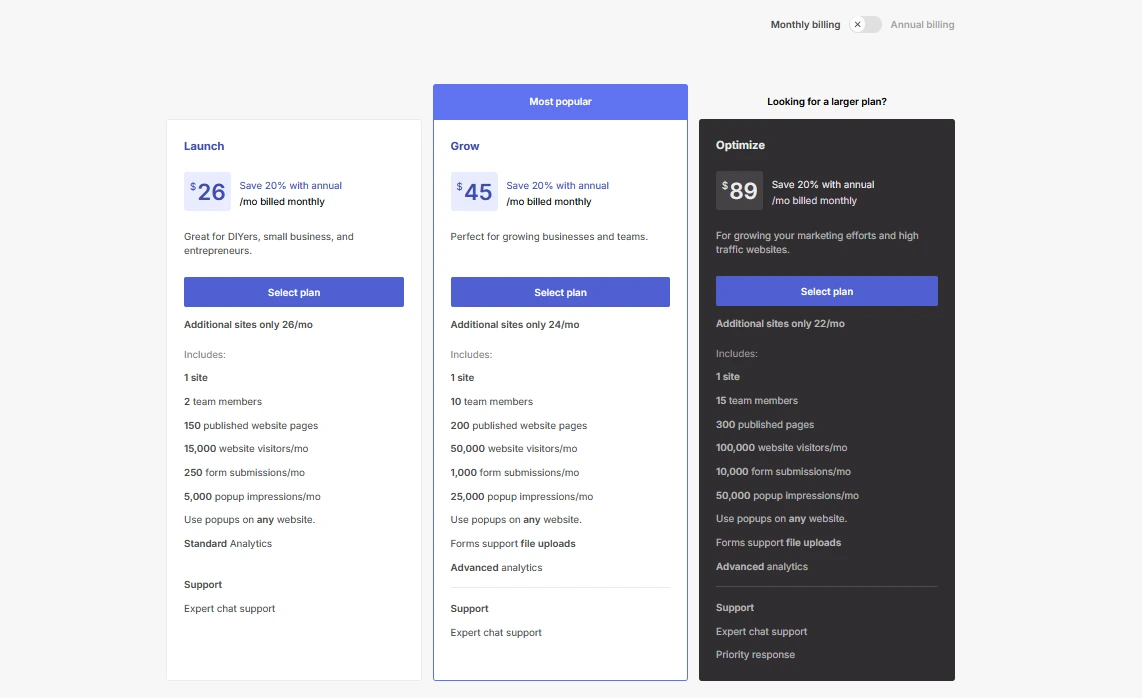Click Advanced analytics in Optimize plan

click(762, 567)
